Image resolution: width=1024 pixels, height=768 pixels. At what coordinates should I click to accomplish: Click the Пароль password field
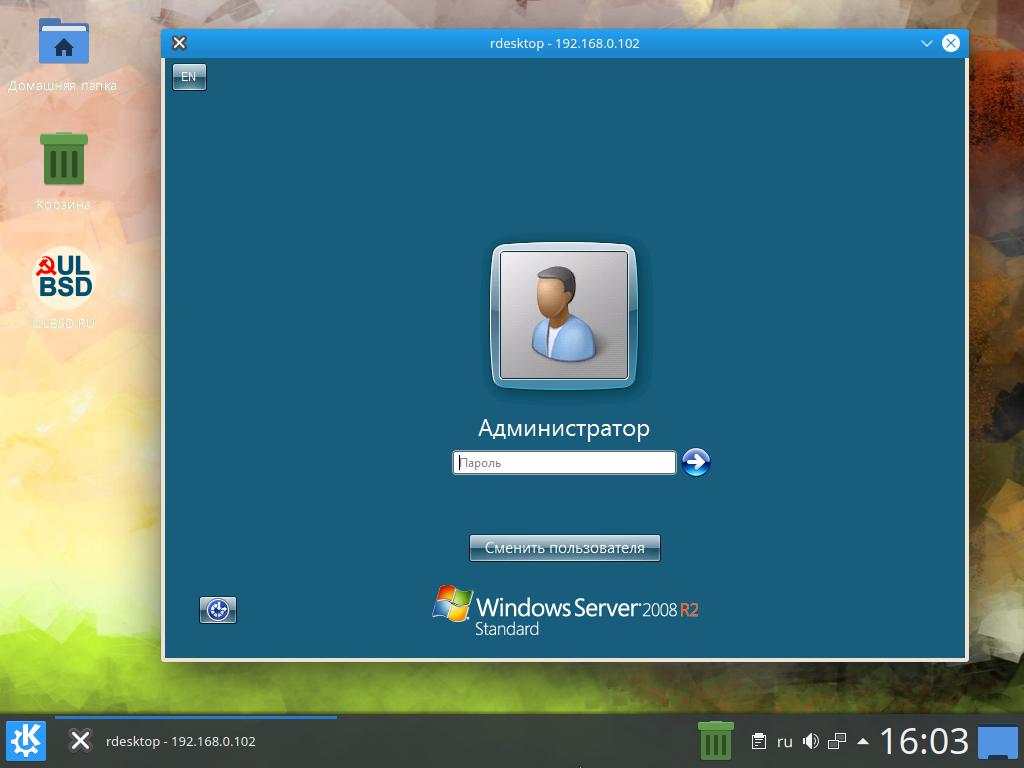click(x=564, y=463)
